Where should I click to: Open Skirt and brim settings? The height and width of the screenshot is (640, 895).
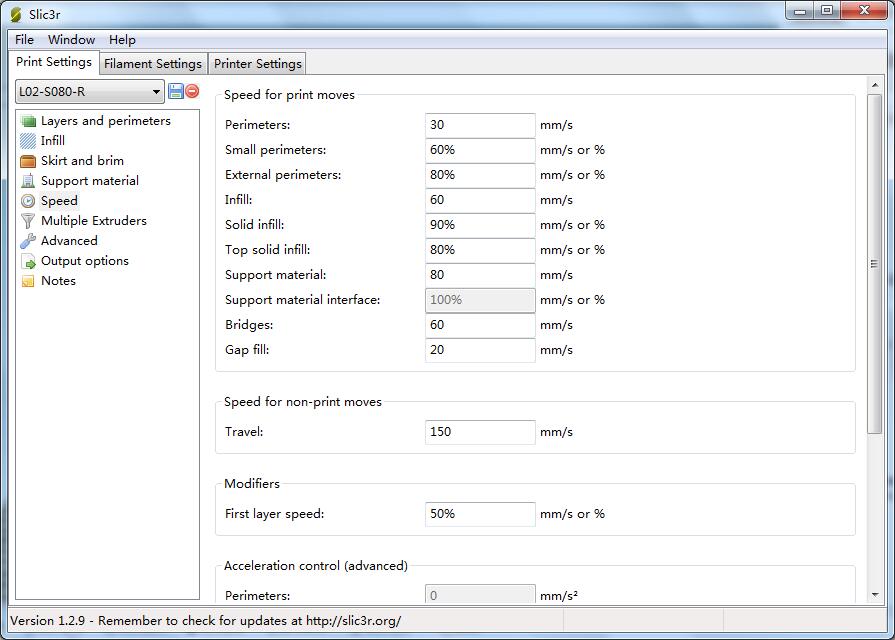tap(82, 161)
